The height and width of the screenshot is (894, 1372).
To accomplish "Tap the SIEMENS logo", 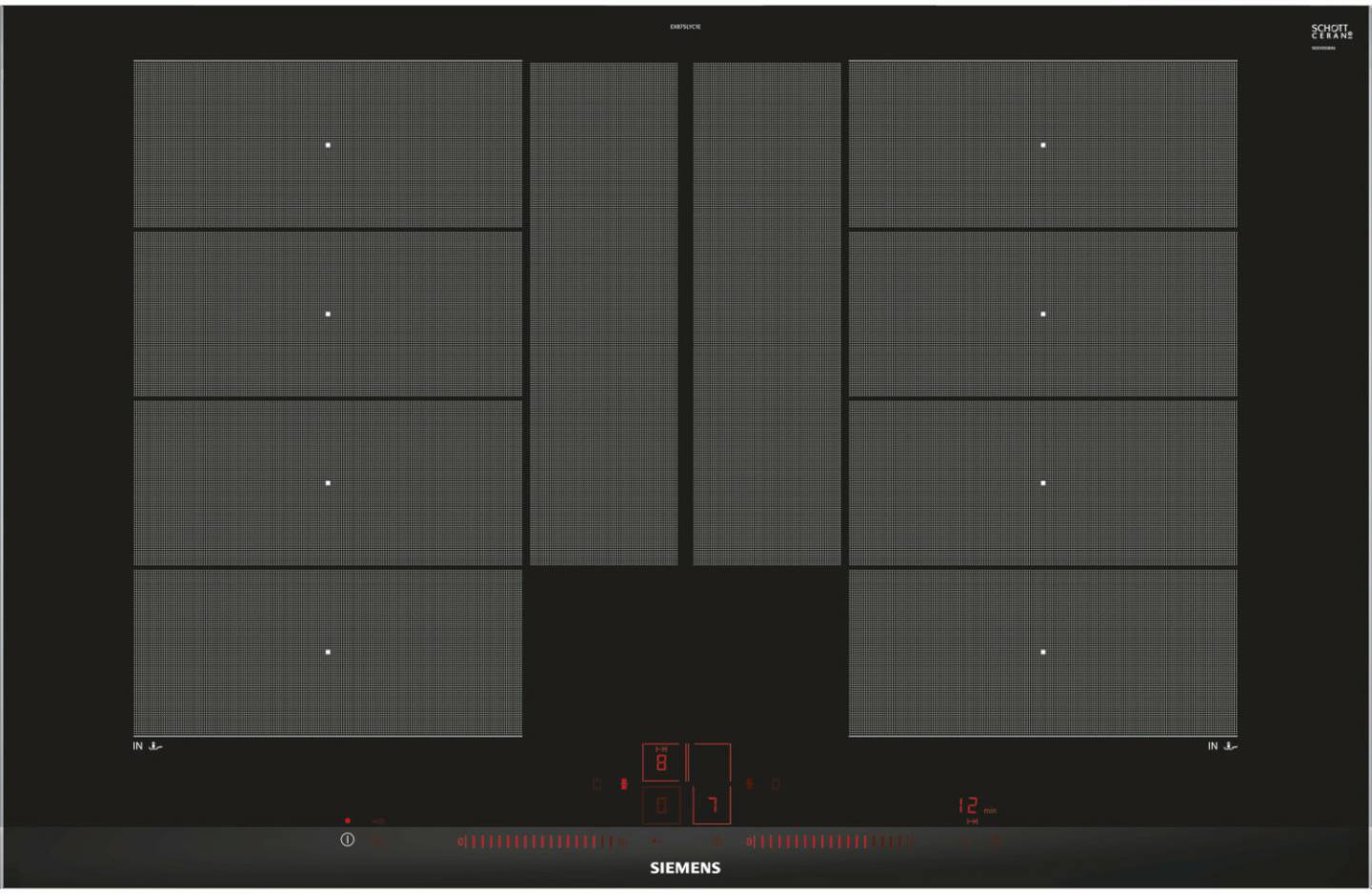I will (x=685, y=868).
